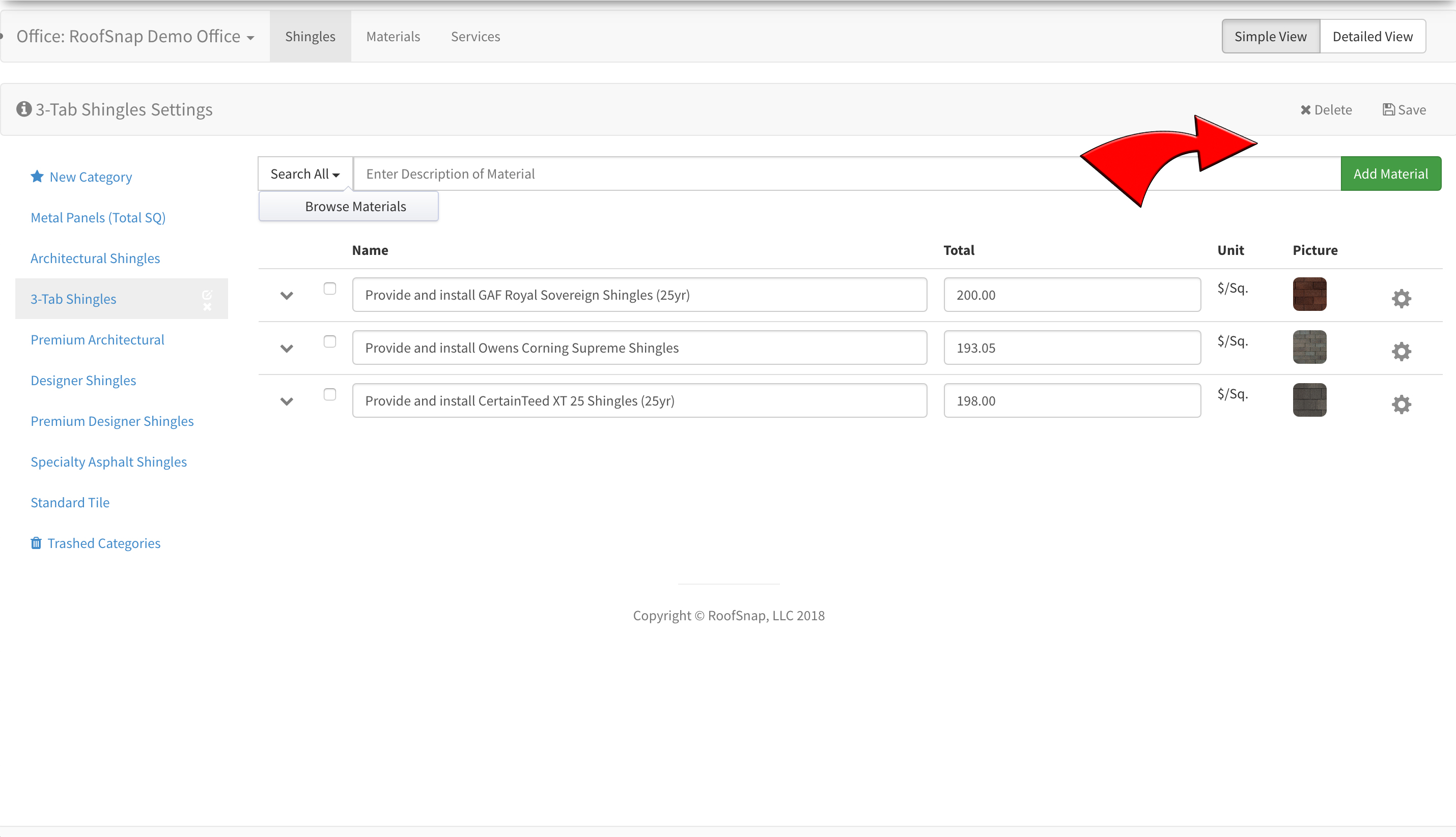Viewport: 1456px width, 837px height.
Task: Open settings gear for GAF Royal Sovereign row
Action: coord(1402,298)
